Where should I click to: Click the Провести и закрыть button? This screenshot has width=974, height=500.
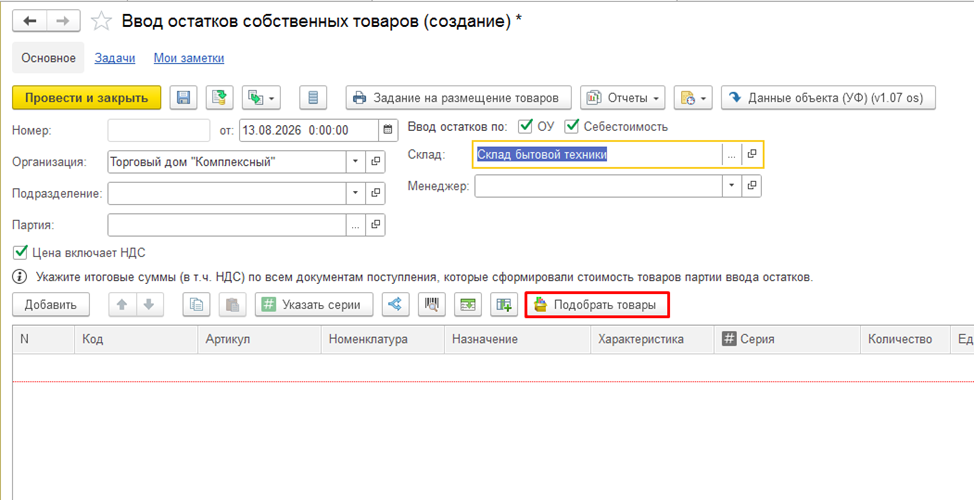(86, 98)
